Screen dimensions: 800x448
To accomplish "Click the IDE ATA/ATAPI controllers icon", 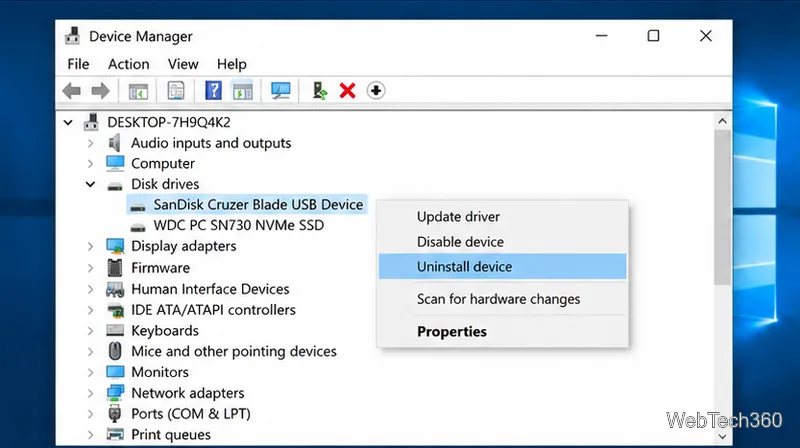I will coord(115,310).
